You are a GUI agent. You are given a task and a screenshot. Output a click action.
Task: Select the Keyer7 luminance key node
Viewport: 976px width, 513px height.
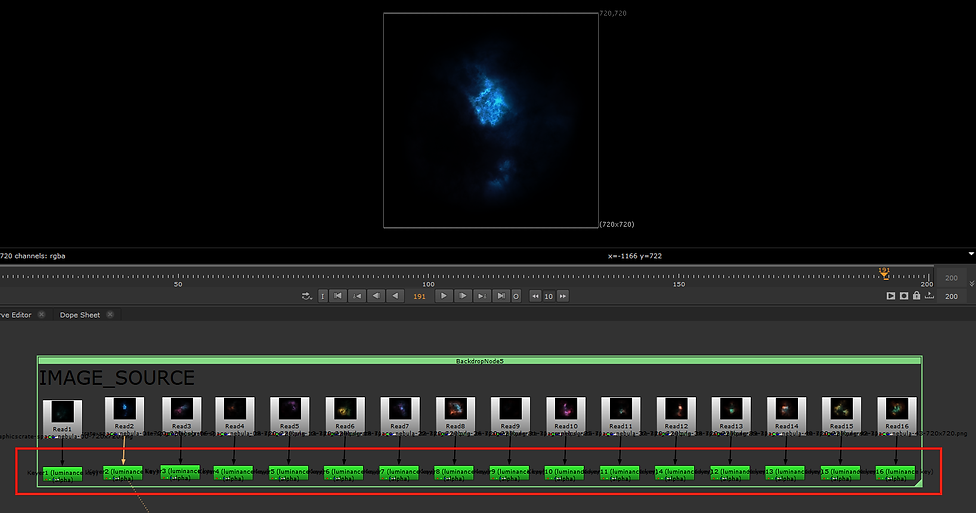click(x=400, y=473)
